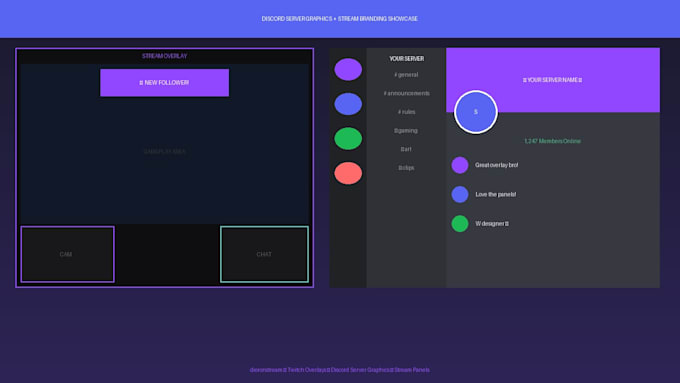Click the YOUR SERVER header
The height and width of the screenshot is (383, 680).
tap(406, 59)
